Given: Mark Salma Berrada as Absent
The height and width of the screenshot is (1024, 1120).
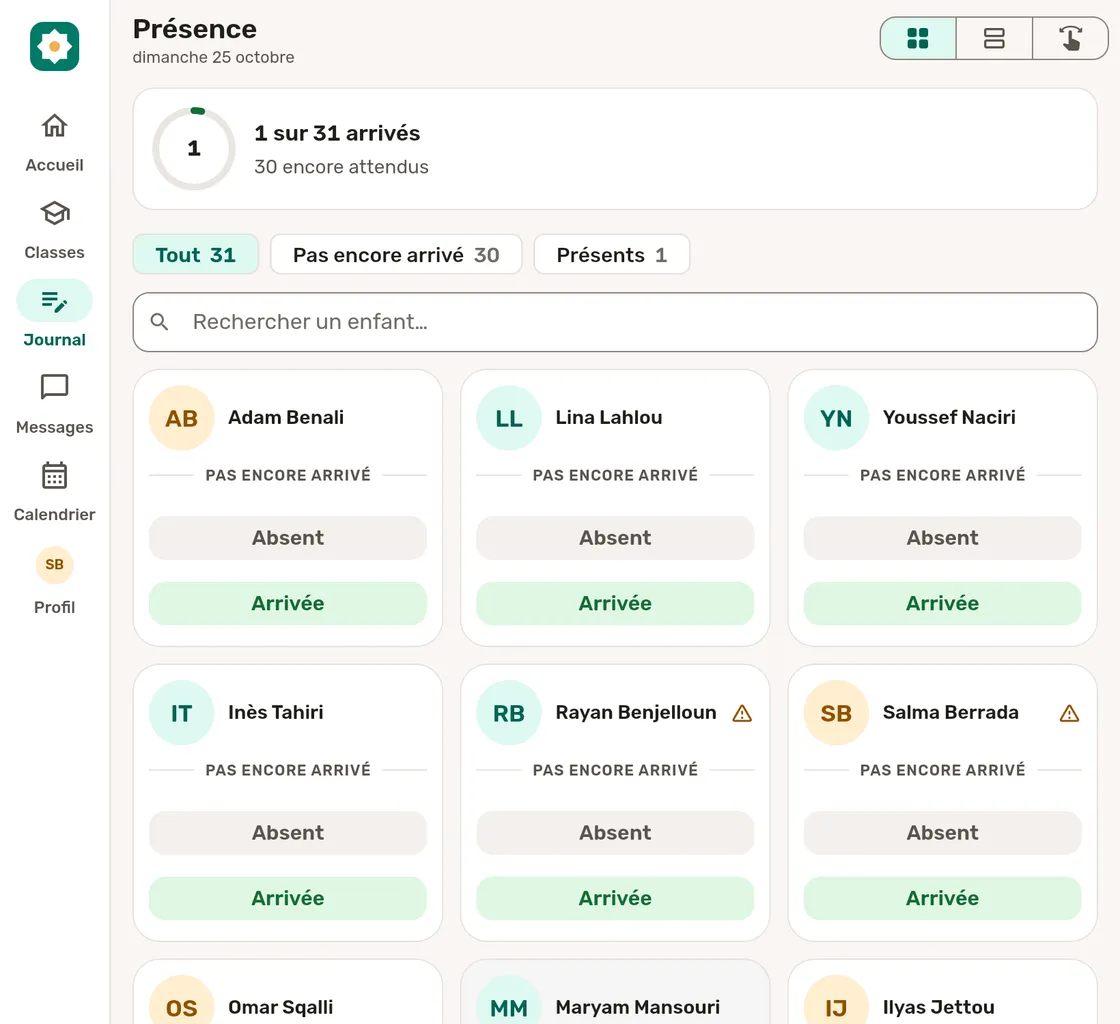Looking at the screenshot, I should (943, 833).
